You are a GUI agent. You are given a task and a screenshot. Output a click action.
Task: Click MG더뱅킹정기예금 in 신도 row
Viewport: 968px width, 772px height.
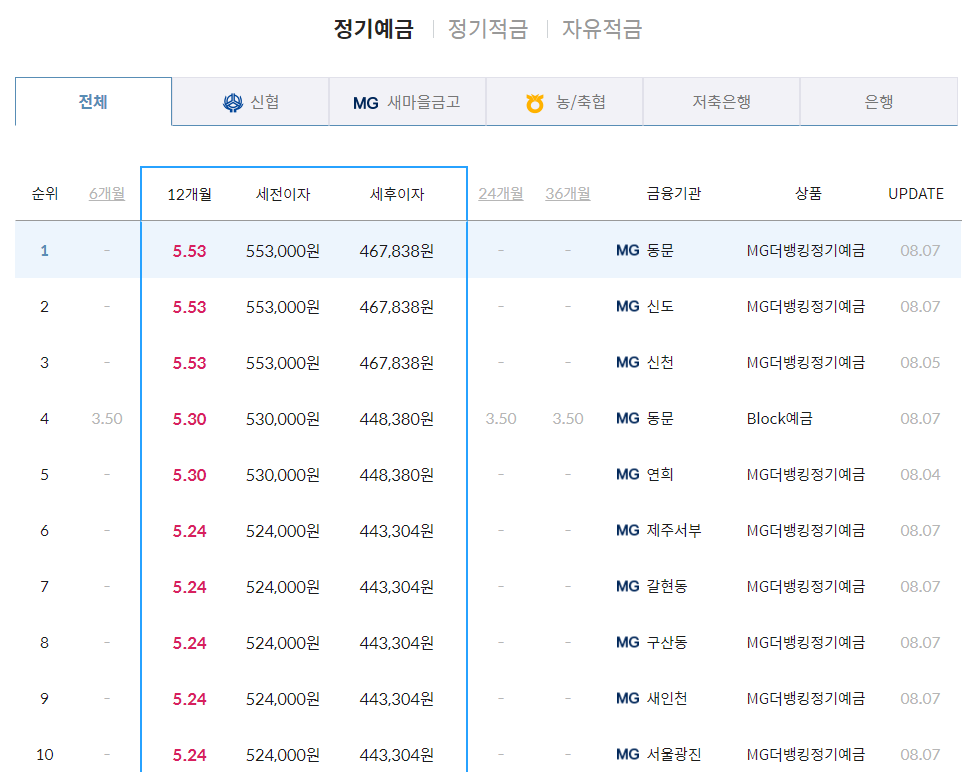(806, 307)
